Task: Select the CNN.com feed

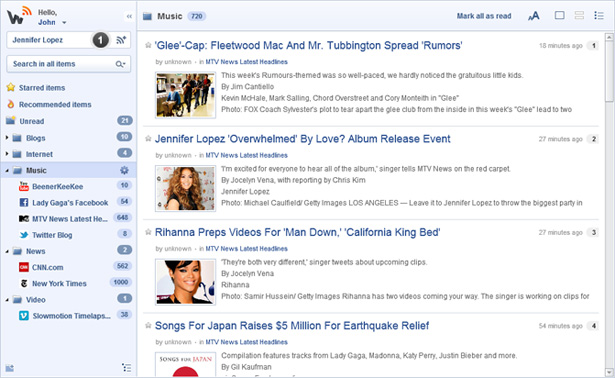Action: (x=47, y=267)
